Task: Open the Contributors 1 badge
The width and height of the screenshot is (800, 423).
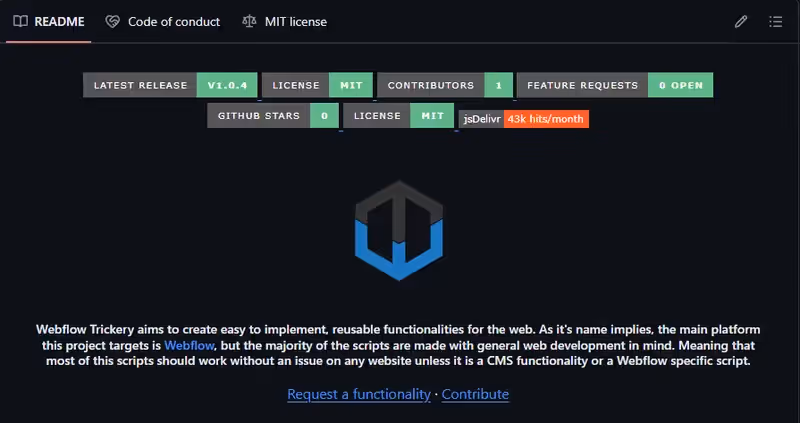Action: click(445, 85)
